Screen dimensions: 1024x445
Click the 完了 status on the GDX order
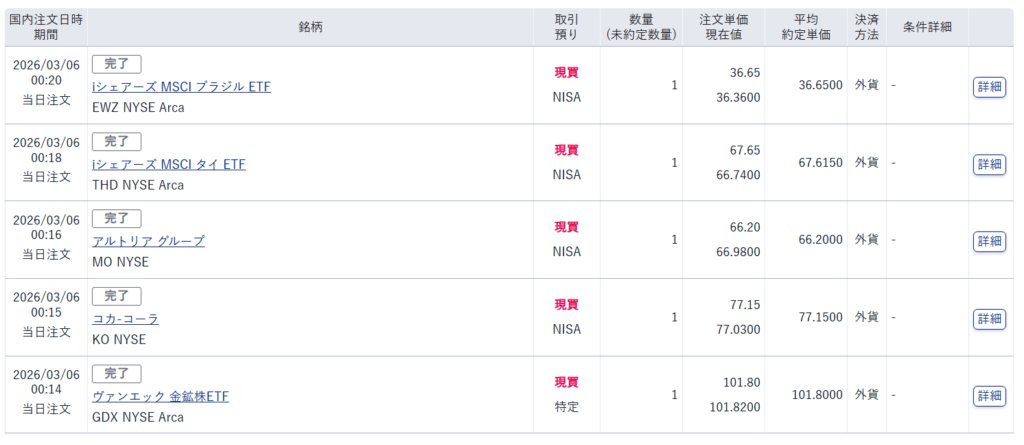(116, 373)
